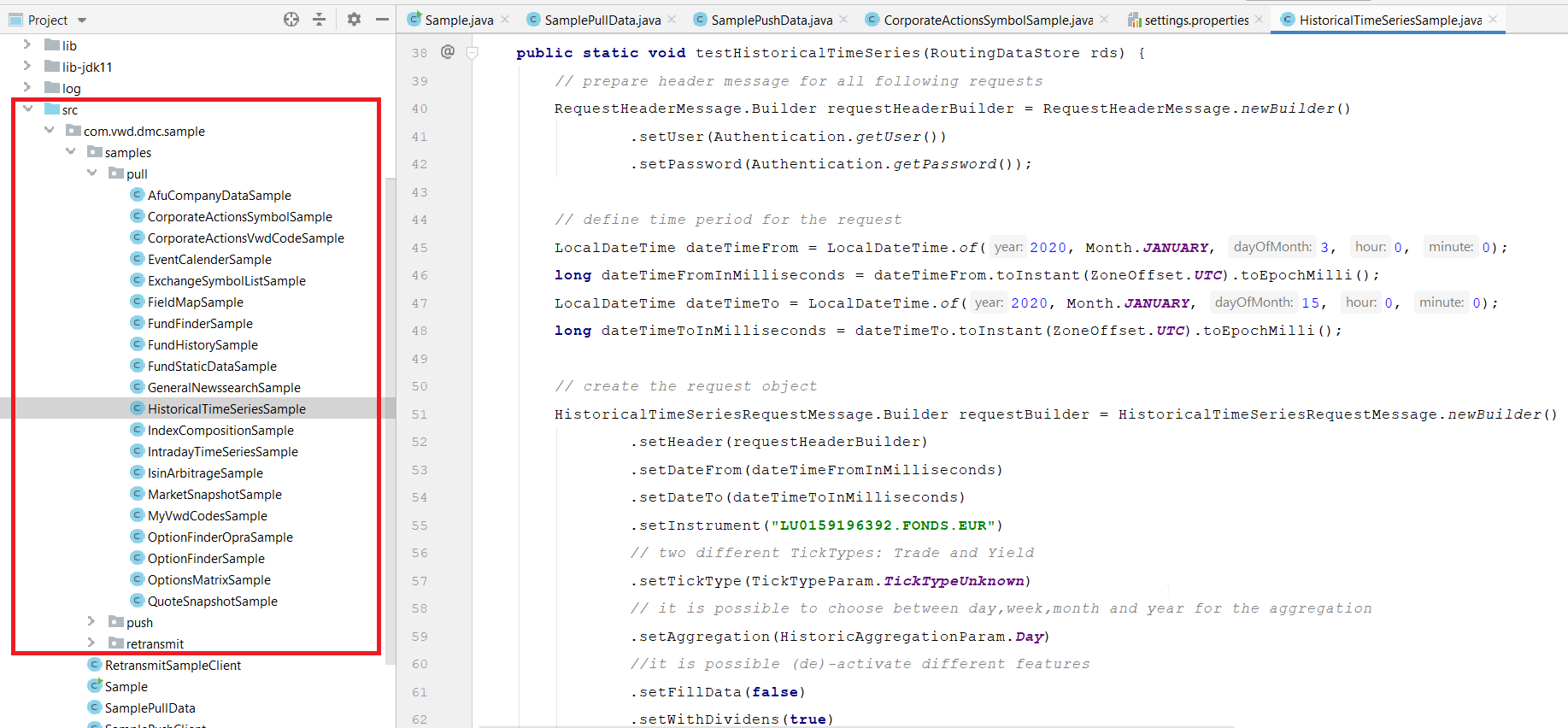This screenshot has width=1568, height=728.
Task: Close the settings.properties tab
Action: [x=1259, y=20]
